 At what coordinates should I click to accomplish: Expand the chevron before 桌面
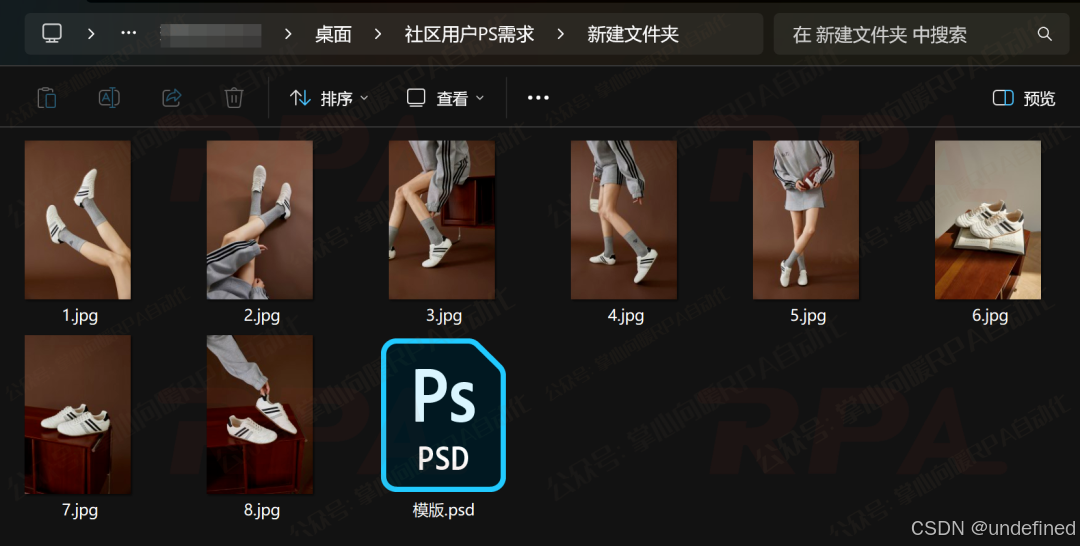[x=288, y=34]
